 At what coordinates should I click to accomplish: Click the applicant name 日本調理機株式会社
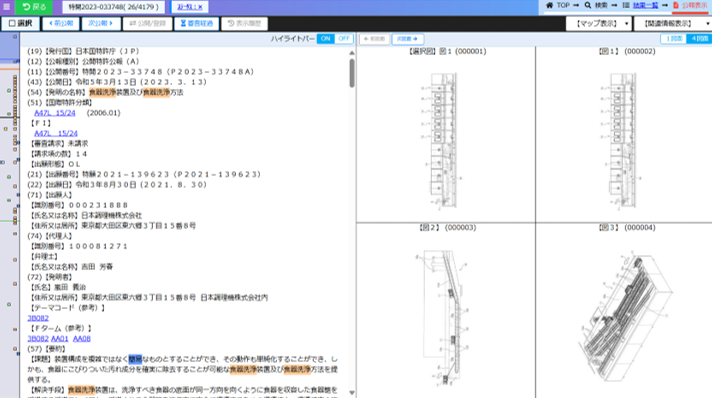[x=112, y=215]
